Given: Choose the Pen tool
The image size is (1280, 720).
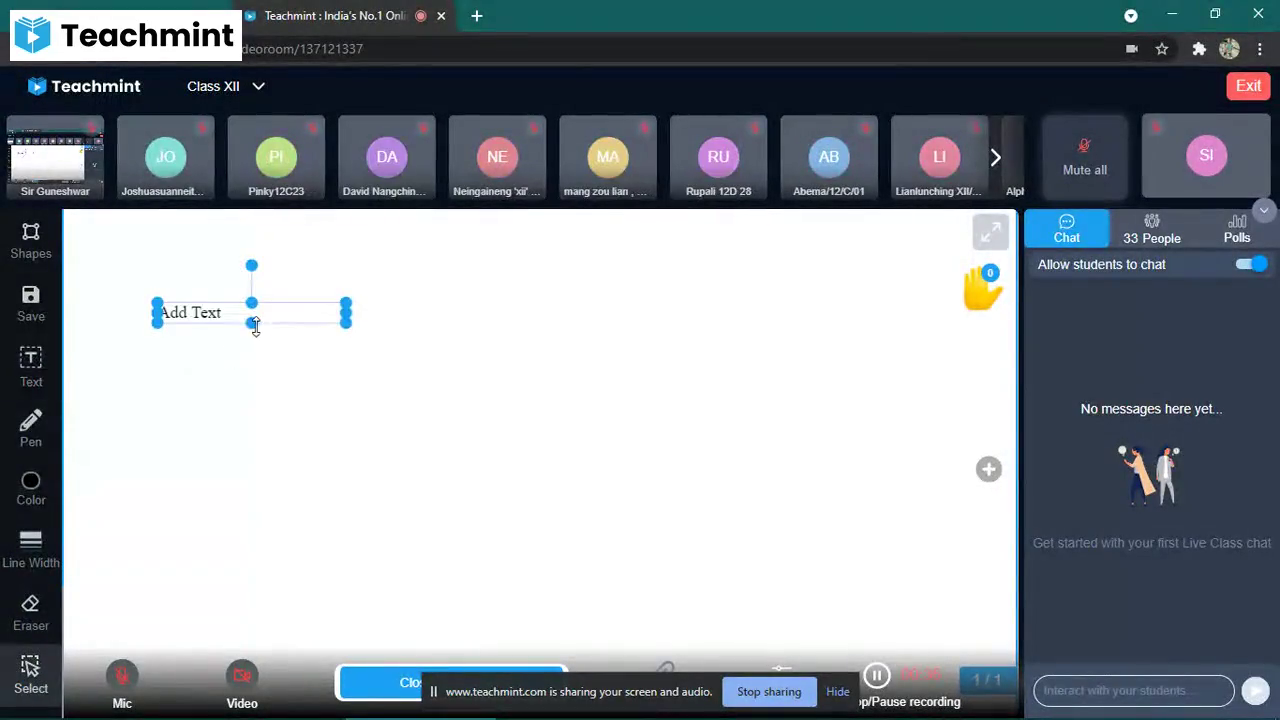Looking at the screenshot, I should point(31,428).
